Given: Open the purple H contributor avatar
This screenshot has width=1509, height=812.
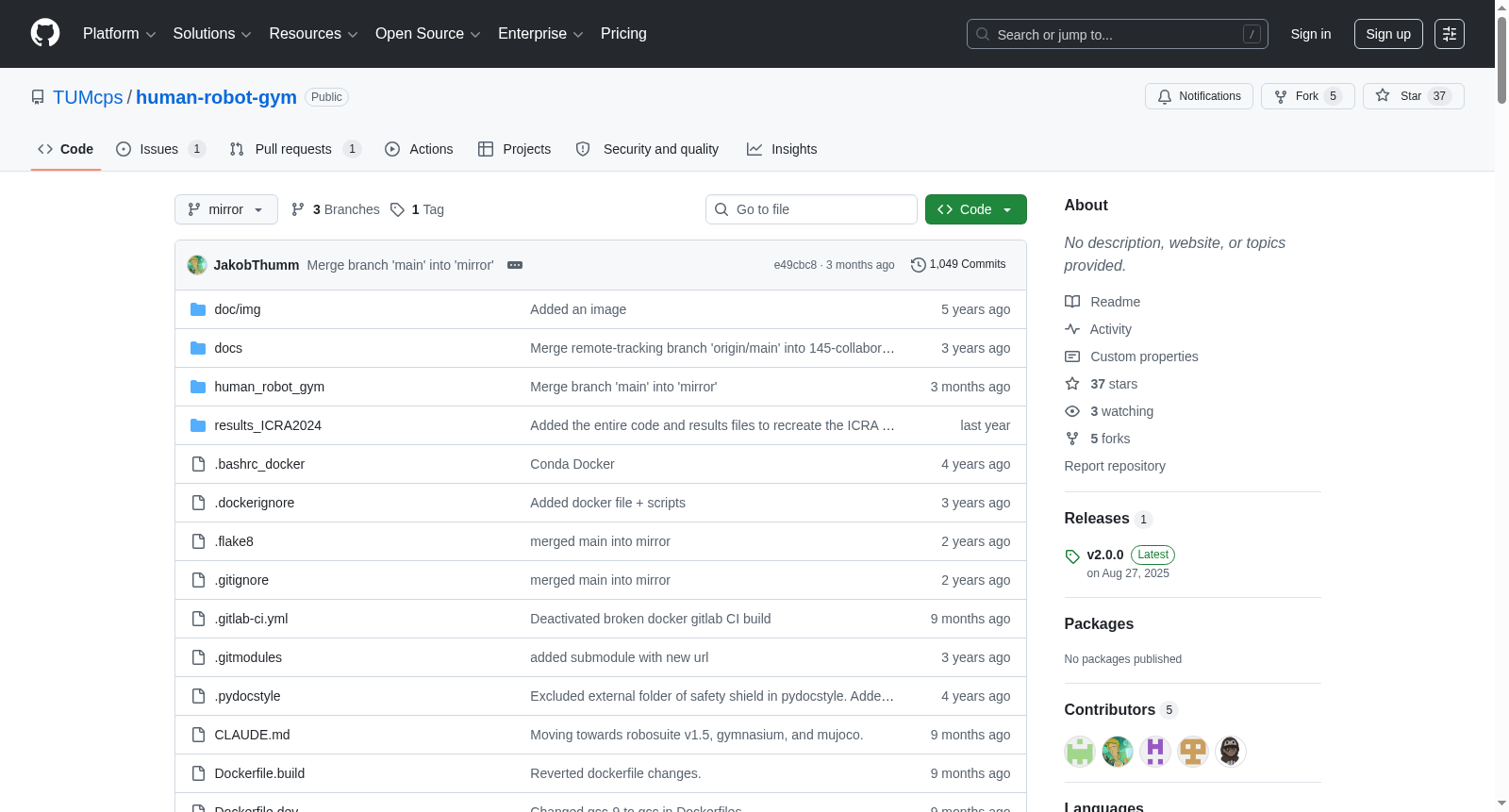Looking at the screenshot, I should point(1155,752).
